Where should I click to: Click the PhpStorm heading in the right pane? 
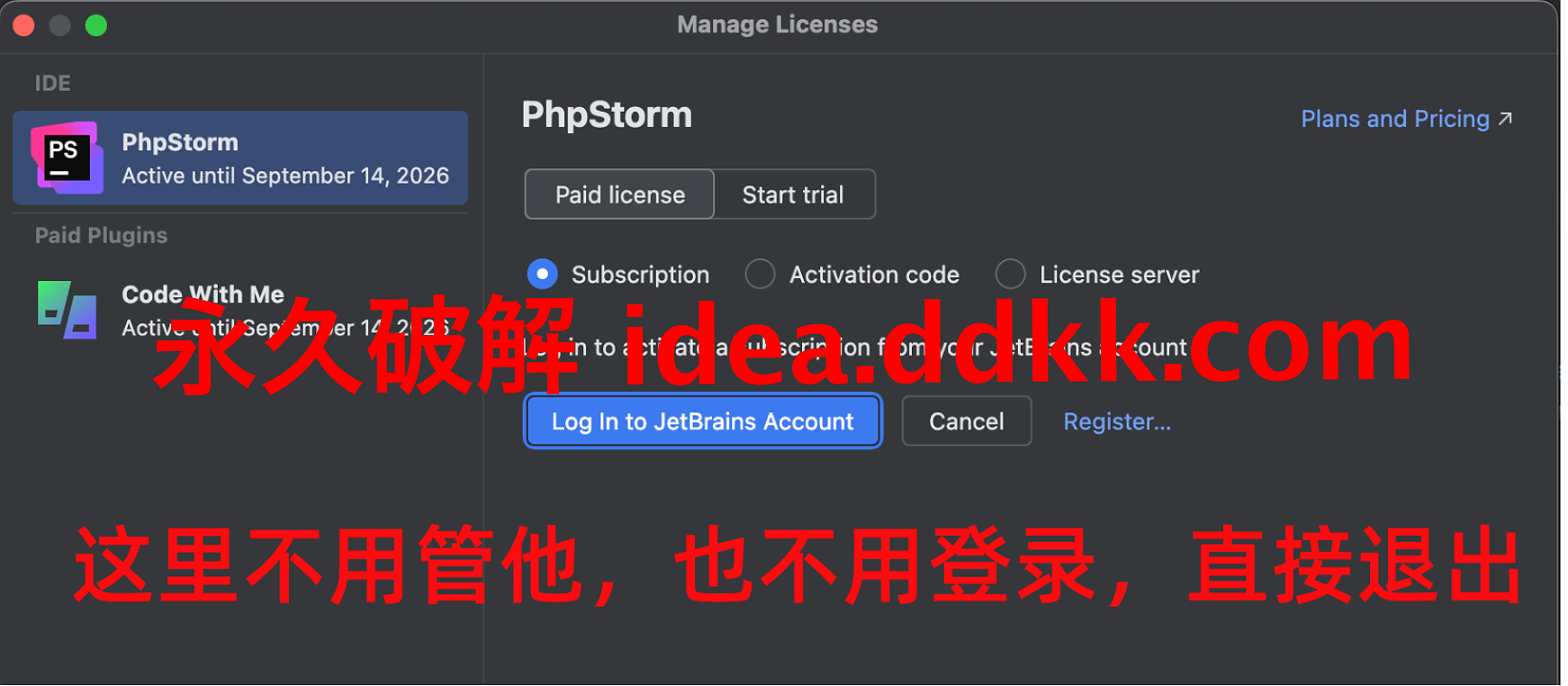pyautogui.click(x=608, y=115)
